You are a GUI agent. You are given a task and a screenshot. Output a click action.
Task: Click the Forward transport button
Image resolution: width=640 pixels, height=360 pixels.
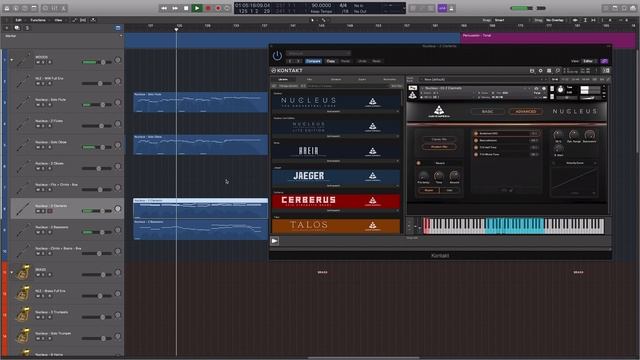tap(175, 8)
